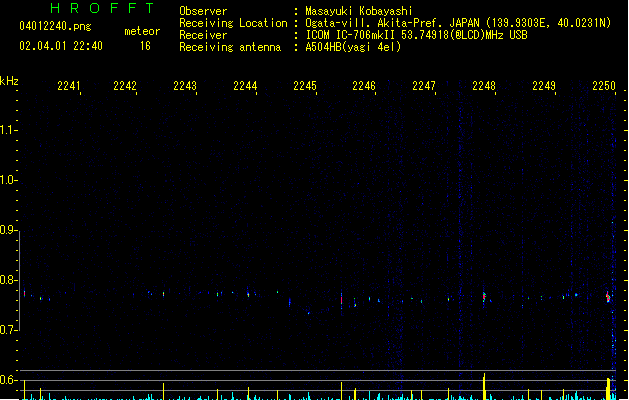Click the 2247 time marker
Image resolution: width=629 pixels, height=400 pixels.
(x=424, y=86)
